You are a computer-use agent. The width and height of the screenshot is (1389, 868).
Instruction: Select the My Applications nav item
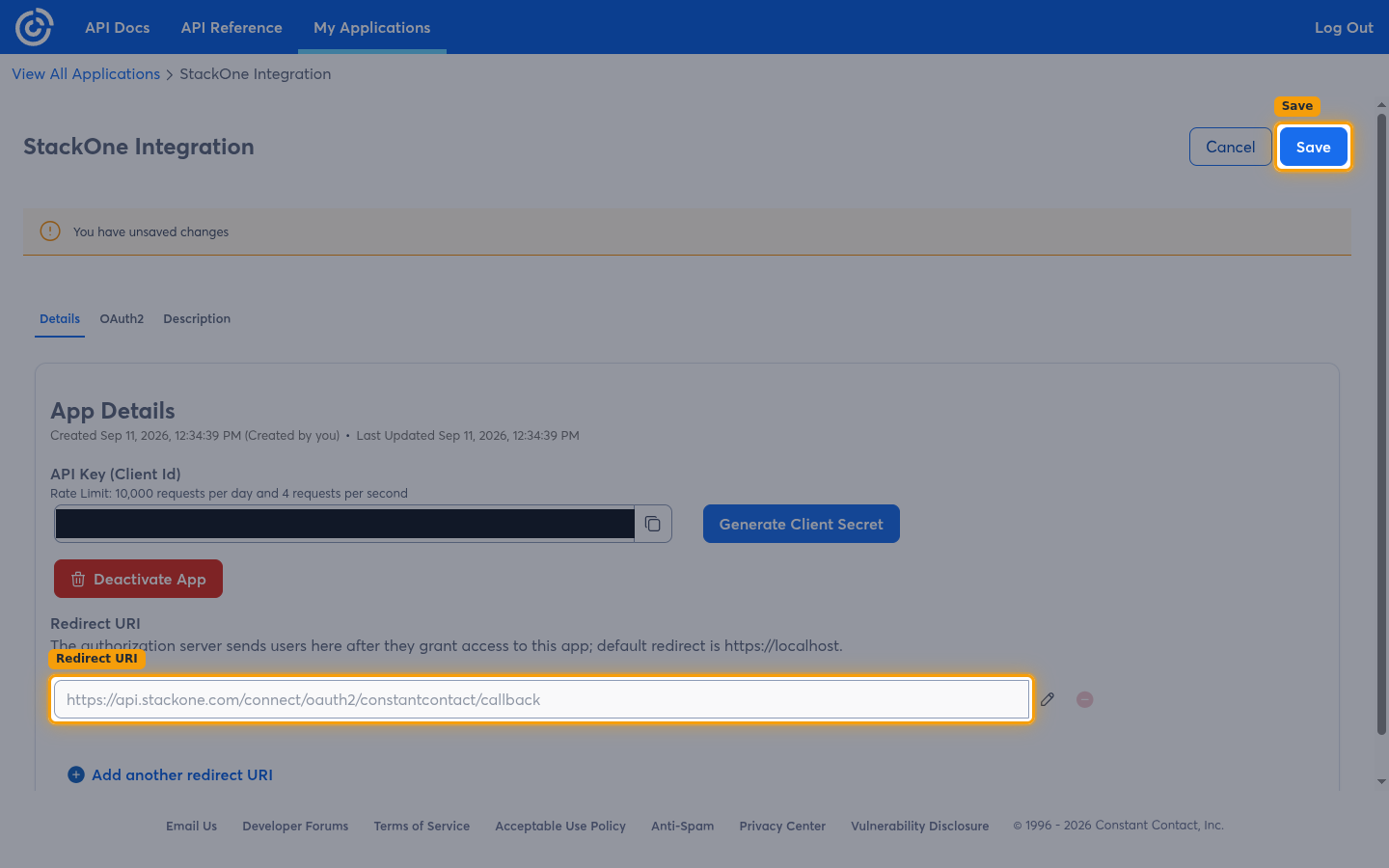[x=372, y=27]
